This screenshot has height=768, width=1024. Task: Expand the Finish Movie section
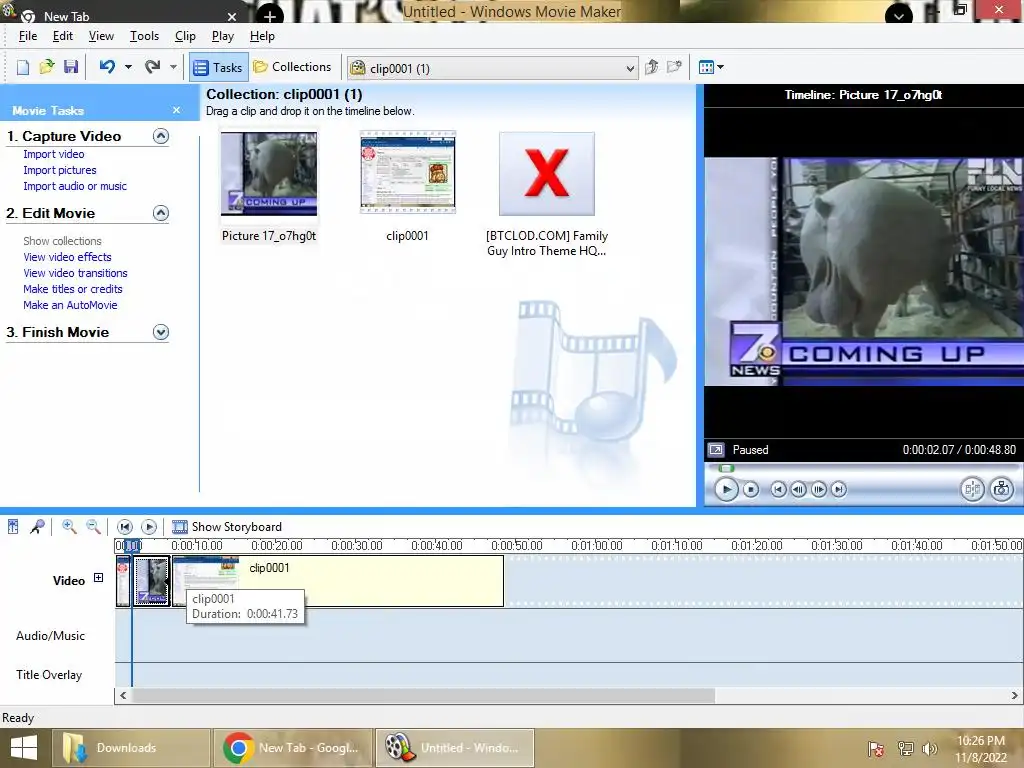(161, 332)
